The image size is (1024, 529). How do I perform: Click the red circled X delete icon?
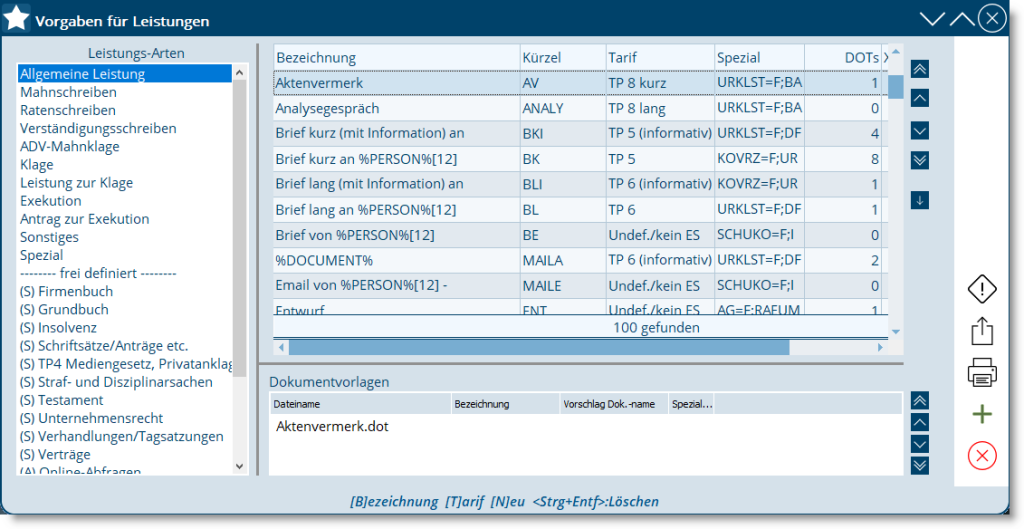coord(982,456)
